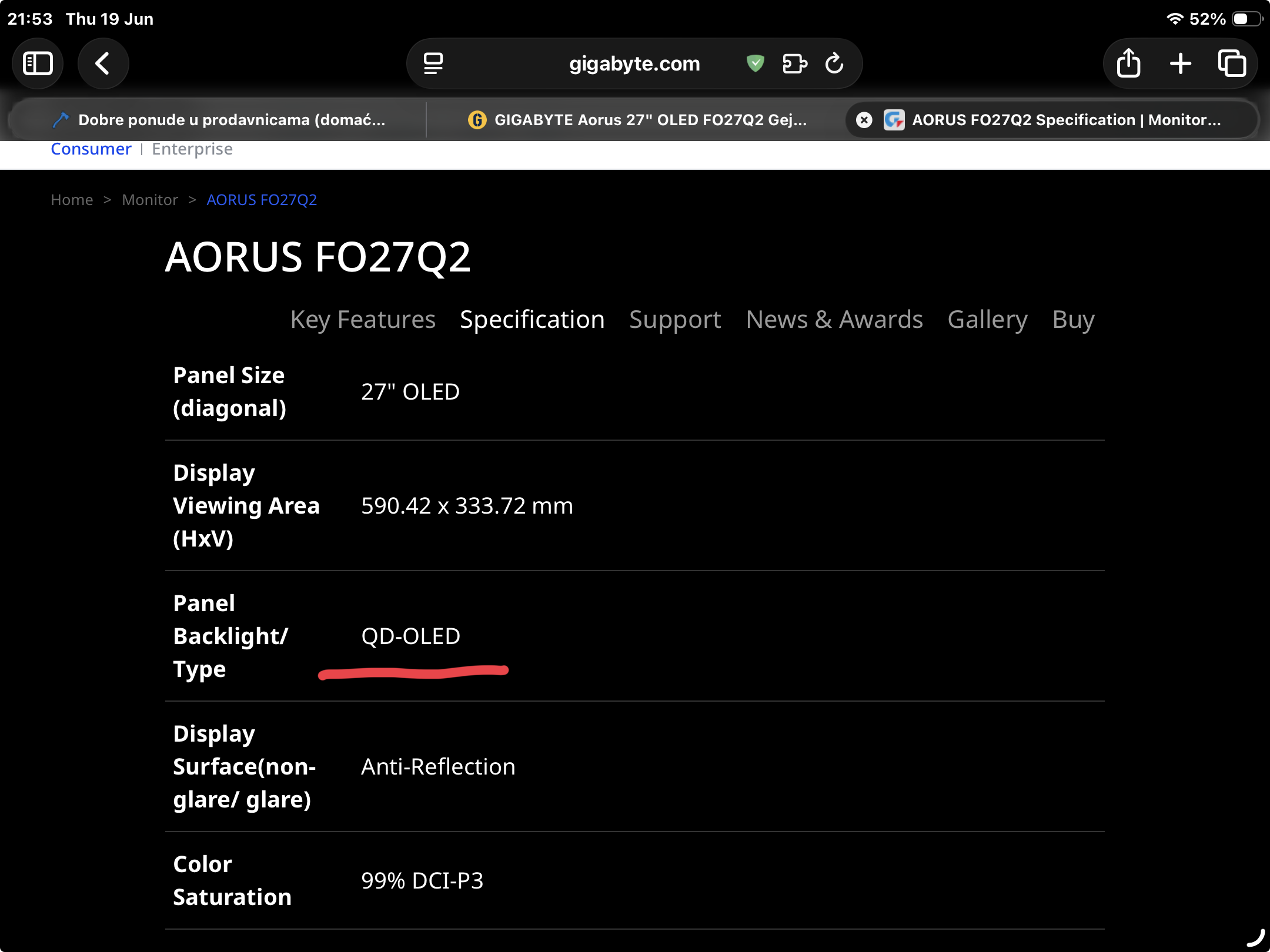This screenshot has height=952, width=1270.
Task: Open a new tab with plus
Action: [1180, 63]
